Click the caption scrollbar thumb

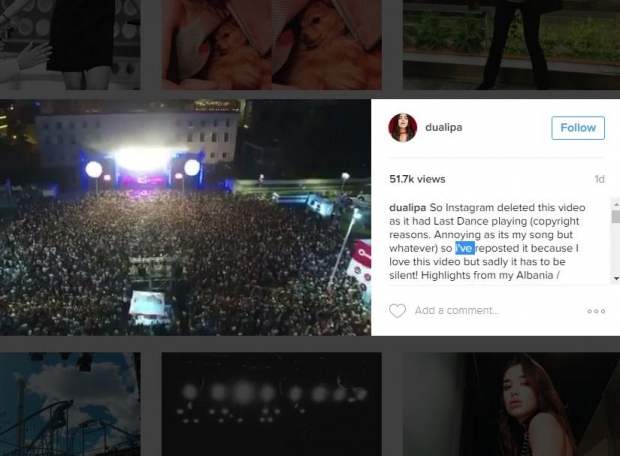[616, 216]
